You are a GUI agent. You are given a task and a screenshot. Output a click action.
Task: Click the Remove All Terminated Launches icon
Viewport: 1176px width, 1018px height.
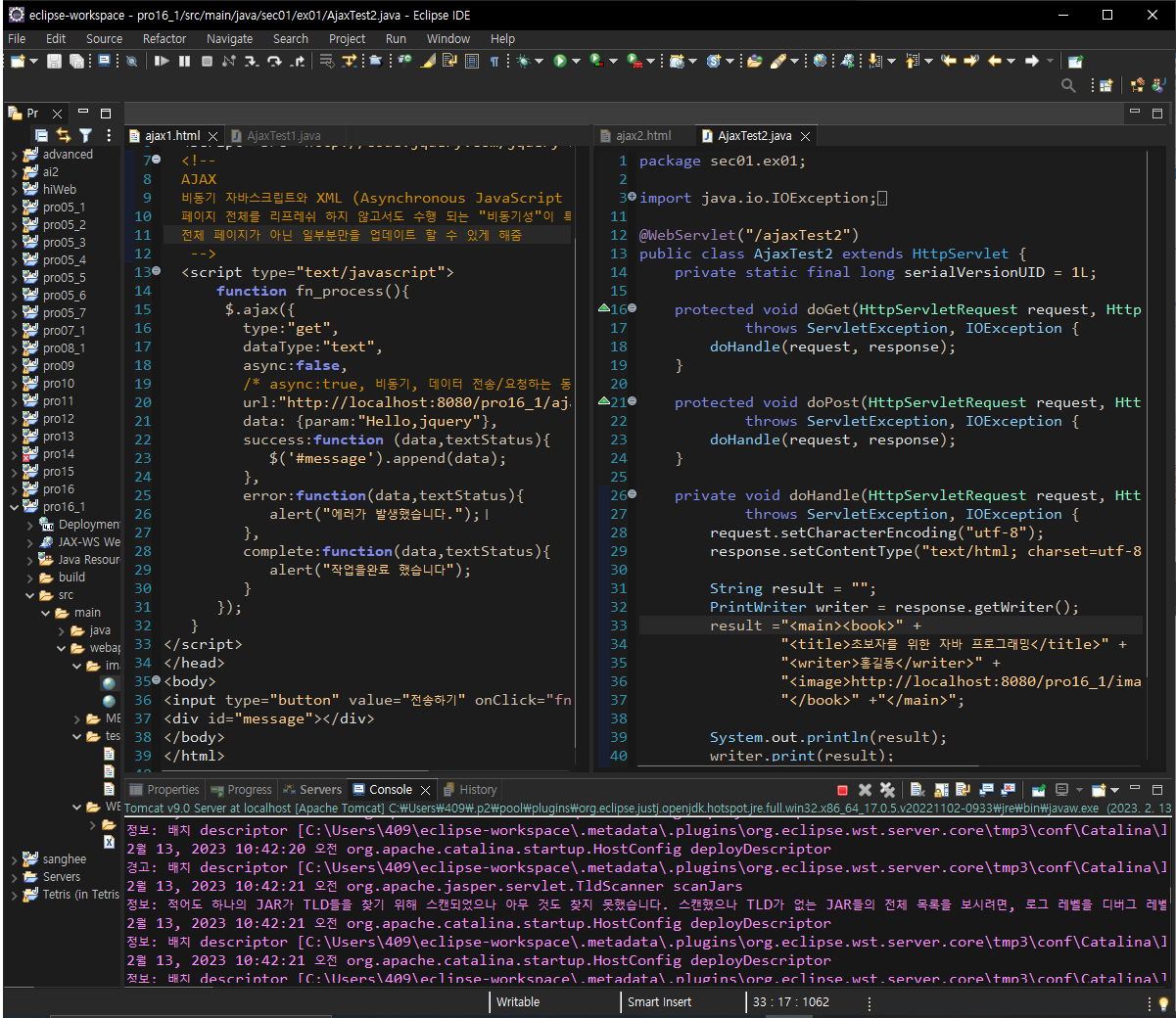[x=887, y=790]
